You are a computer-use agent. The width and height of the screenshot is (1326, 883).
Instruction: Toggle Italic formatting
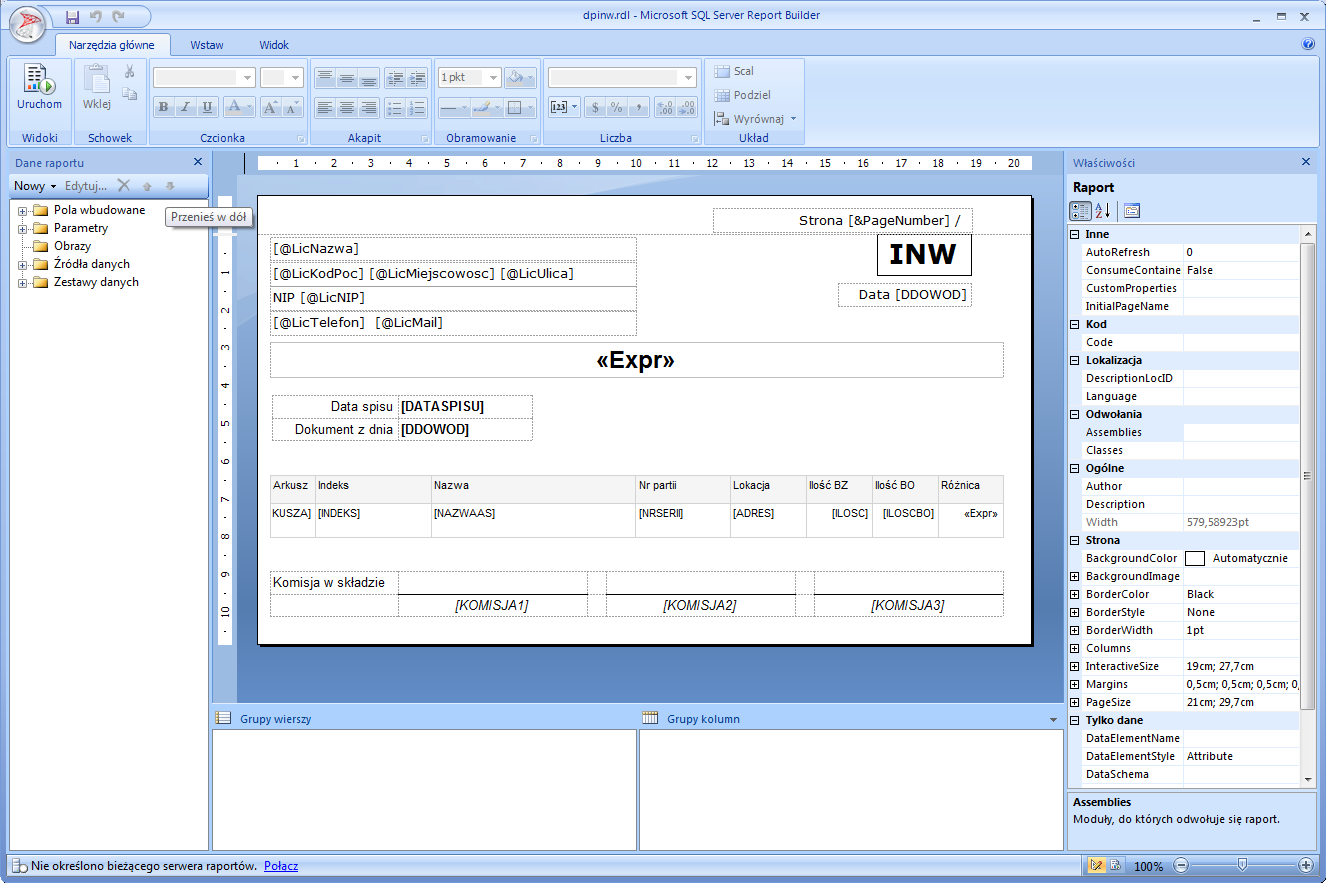point(186,108)
